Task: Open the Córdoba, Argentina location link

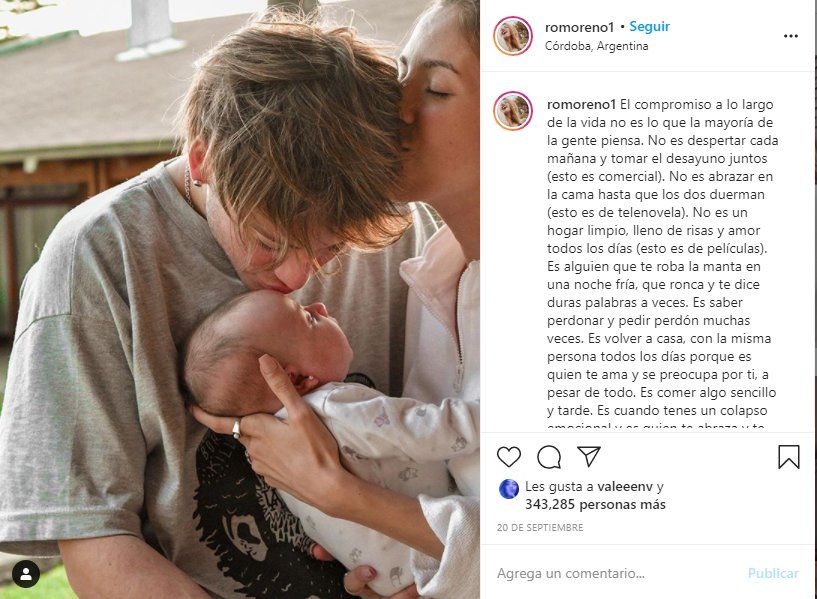Action: tap(597, 46)
